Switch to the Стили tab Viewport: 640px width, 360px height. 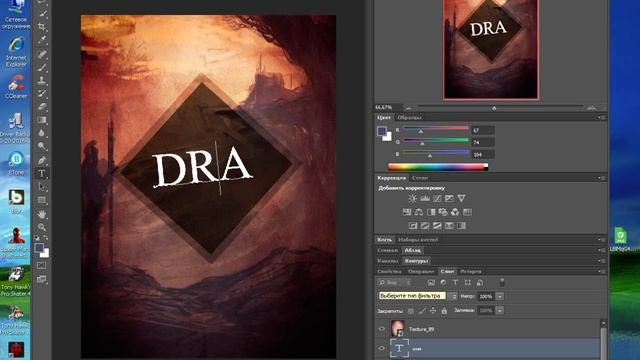coord(420,178)
